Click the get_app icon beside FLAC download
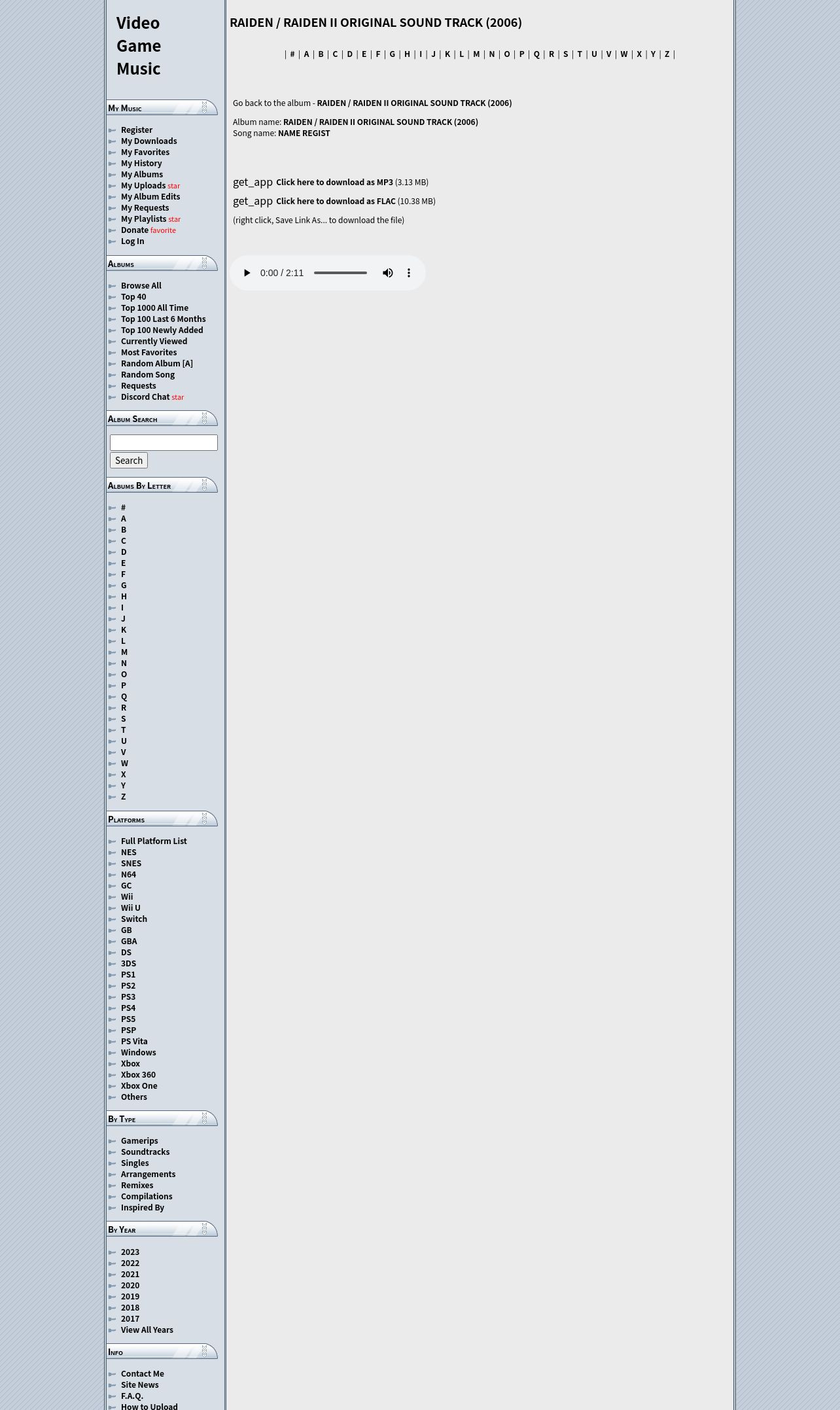 tap(253, 201)
